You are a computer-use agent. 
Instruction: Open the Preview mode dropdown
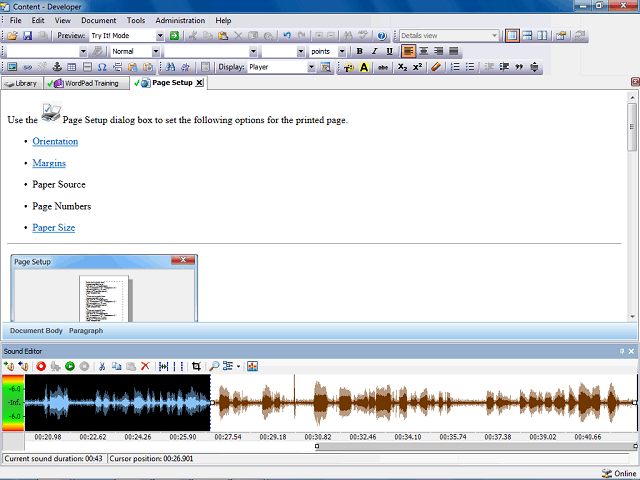coord(160,36)
